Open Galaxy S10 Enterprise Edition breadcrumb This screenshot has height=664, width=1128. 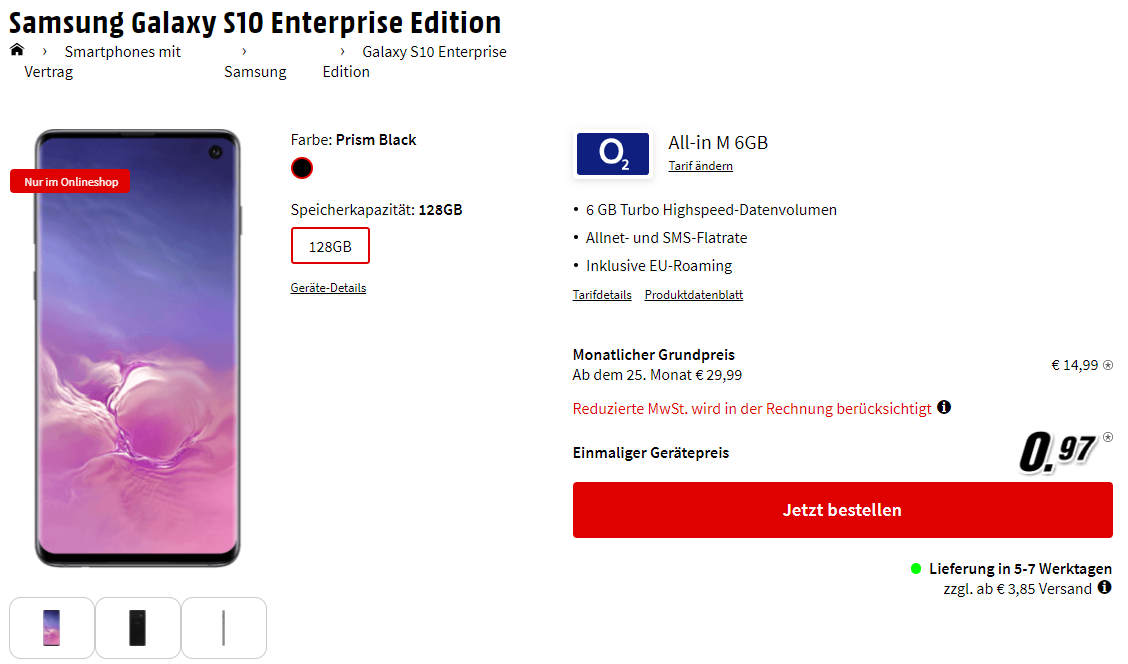pos(433,52)
